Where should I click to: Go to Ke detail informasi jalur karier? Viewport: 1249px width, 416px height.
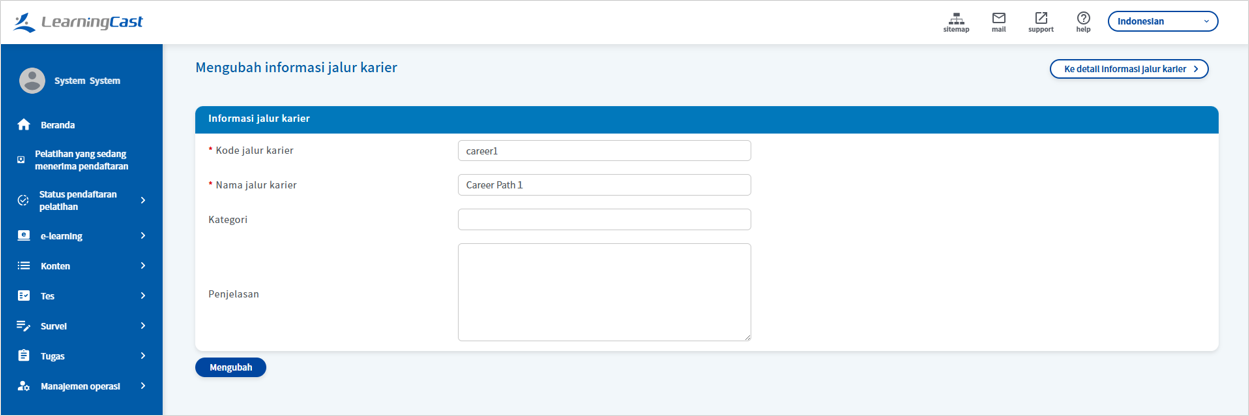[1128, 69]
